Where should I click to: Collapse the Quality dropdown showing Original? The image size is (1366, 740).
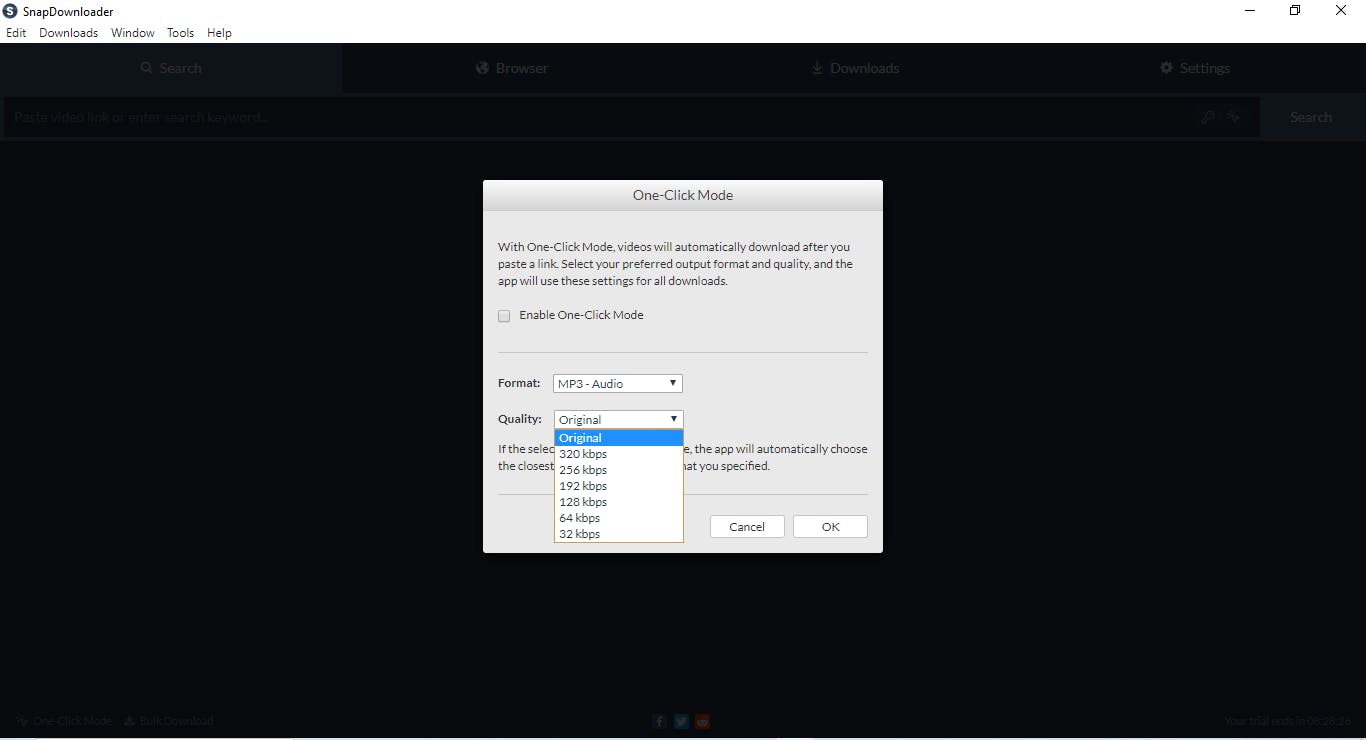pos(618,419)
